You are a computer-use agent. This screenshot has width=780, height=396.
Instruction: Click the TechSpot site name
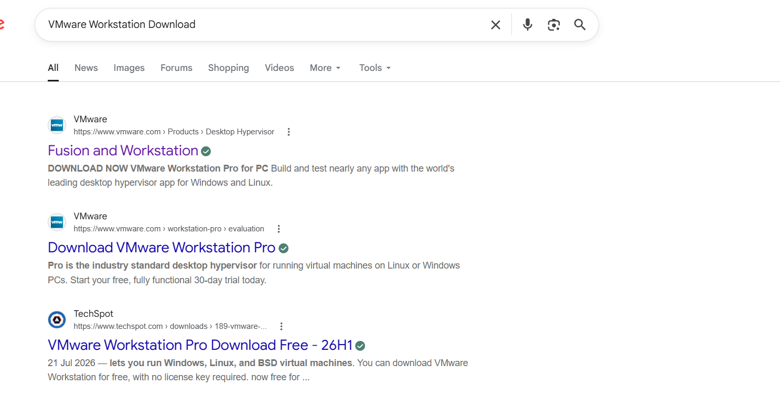tap(94, 314)
